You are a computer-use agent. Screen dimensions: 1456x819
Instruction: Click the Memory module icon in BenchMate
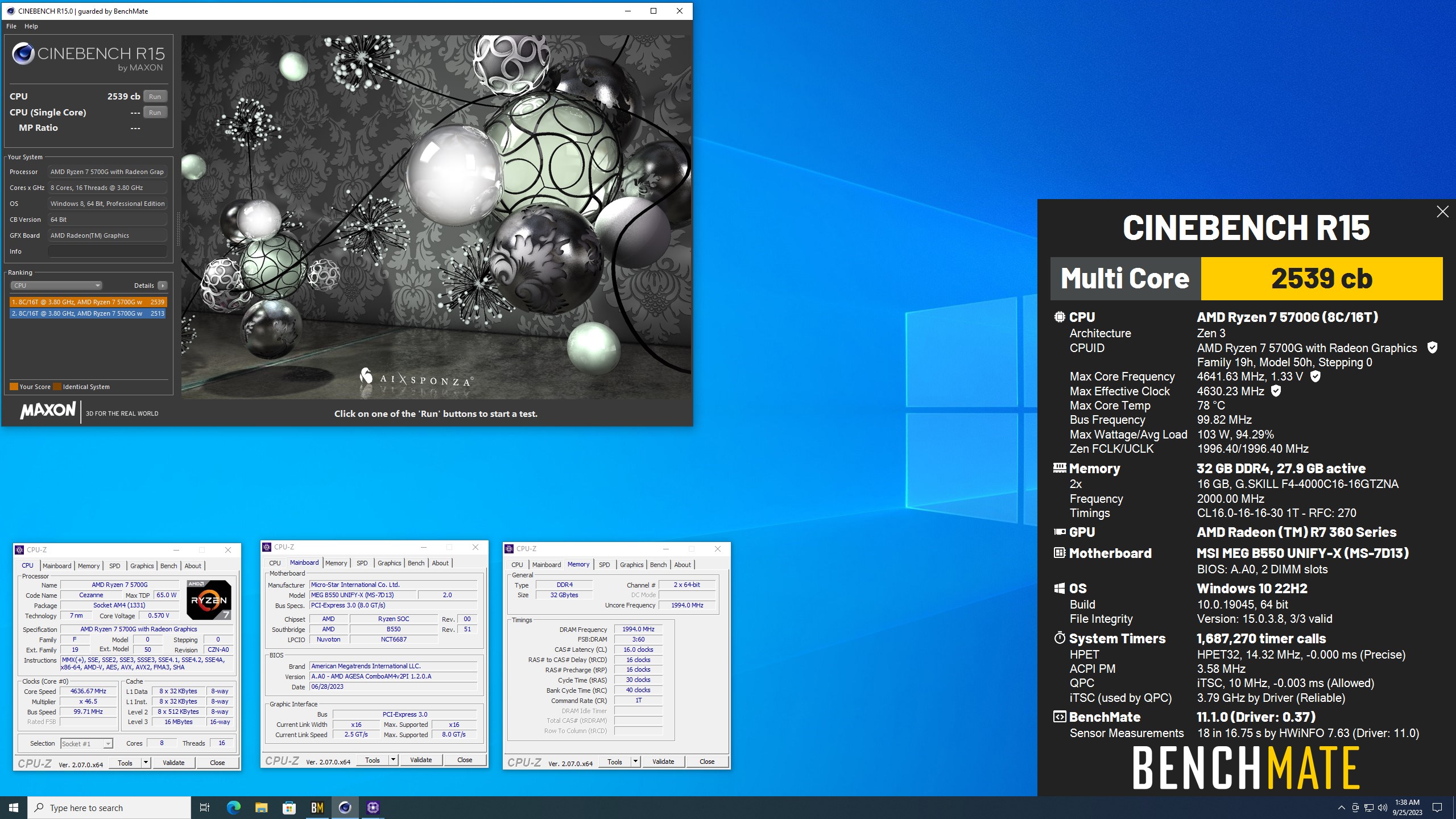1059,468
